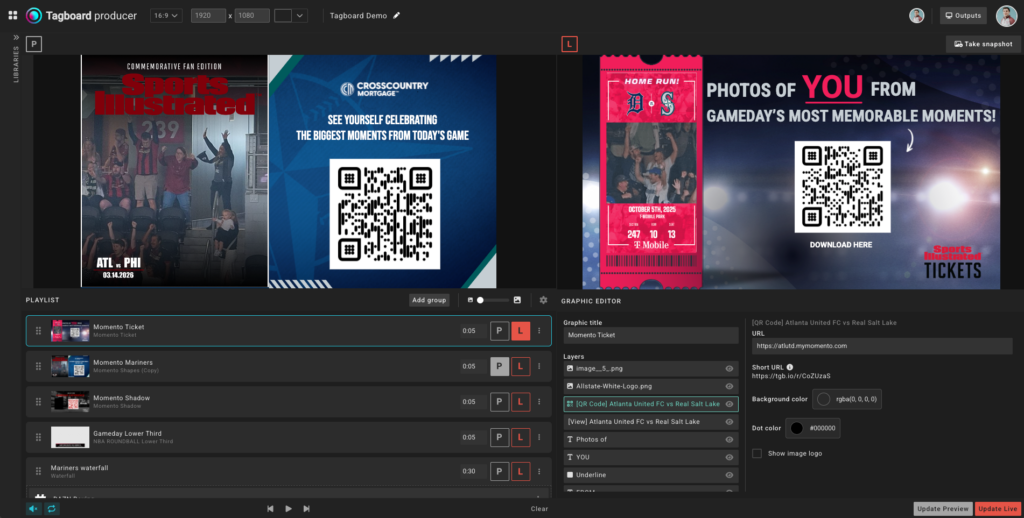Send Gameday Lower Third live
This screenshot has height=518, width=1024.
(x=520, y=437)
